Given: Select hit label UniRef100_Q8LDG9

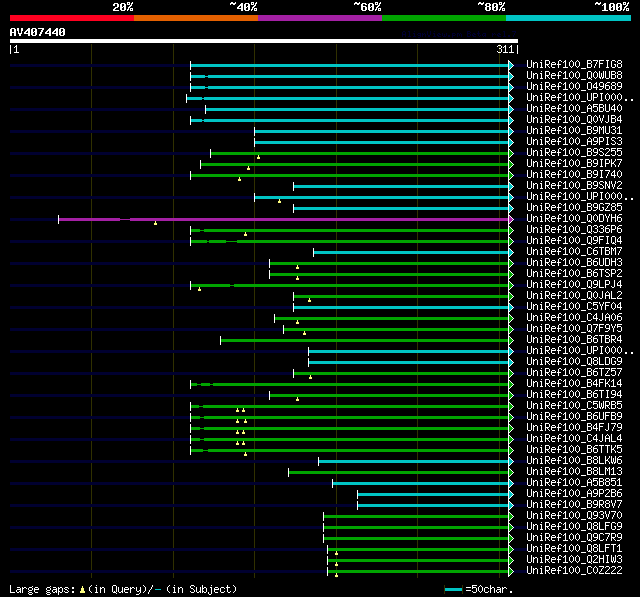Looking at the screenshot, I should click(574, 362).
